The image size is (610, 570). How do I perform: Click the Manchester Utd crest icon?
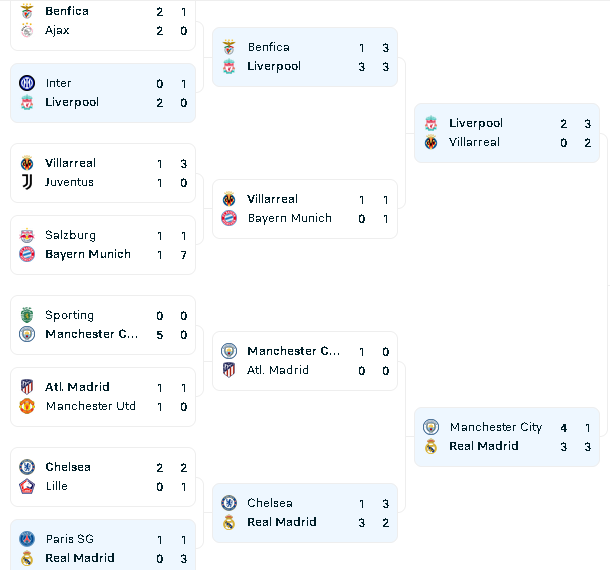(x=27, y=406)
